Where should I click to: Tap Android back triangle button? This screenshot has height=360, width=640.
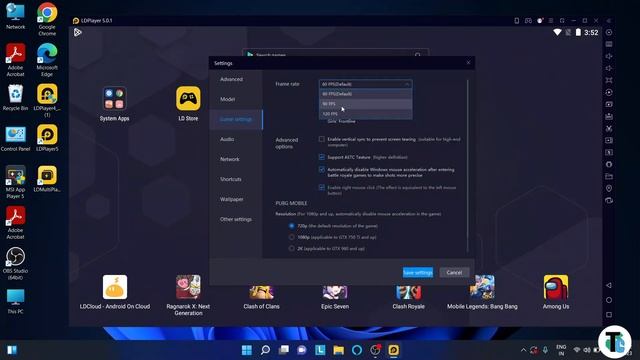[609, 285]
